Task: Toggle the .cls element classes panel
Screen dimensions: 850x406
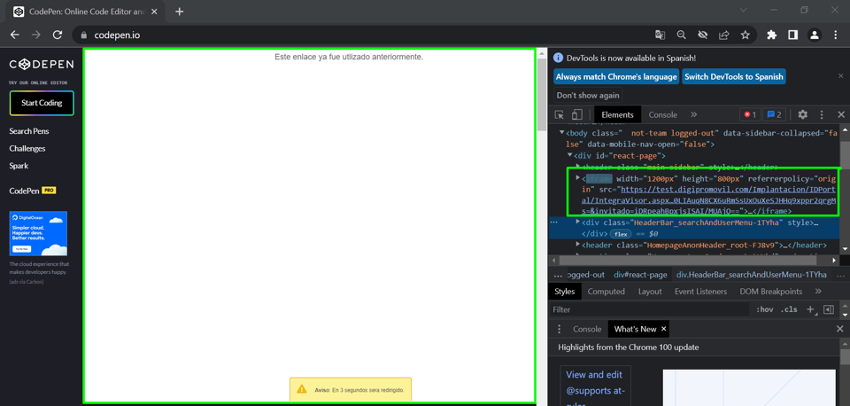Action: tap(789, 310)
